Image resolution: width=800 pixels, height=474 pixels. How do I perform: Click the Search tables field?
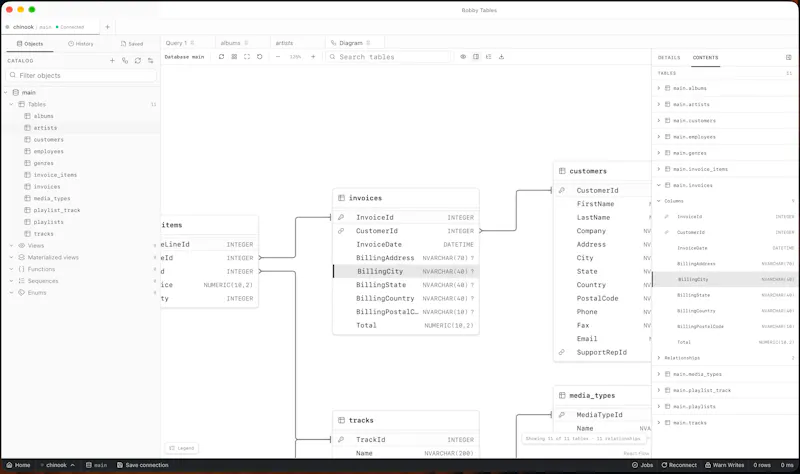[388, 57]
